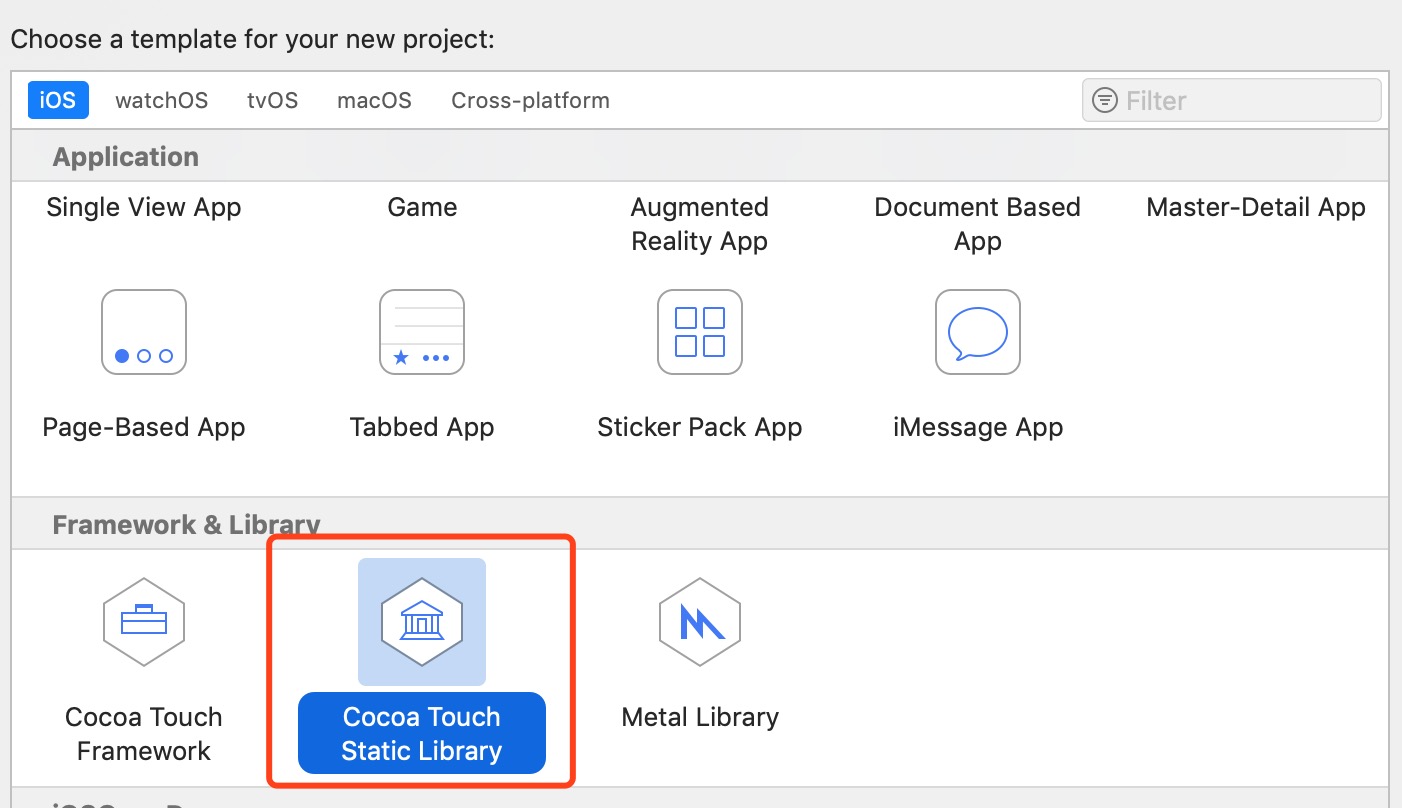The image size is (1402, 808).
Task: Click the Framework & Library section header
Action: click(x=186, y=525)
